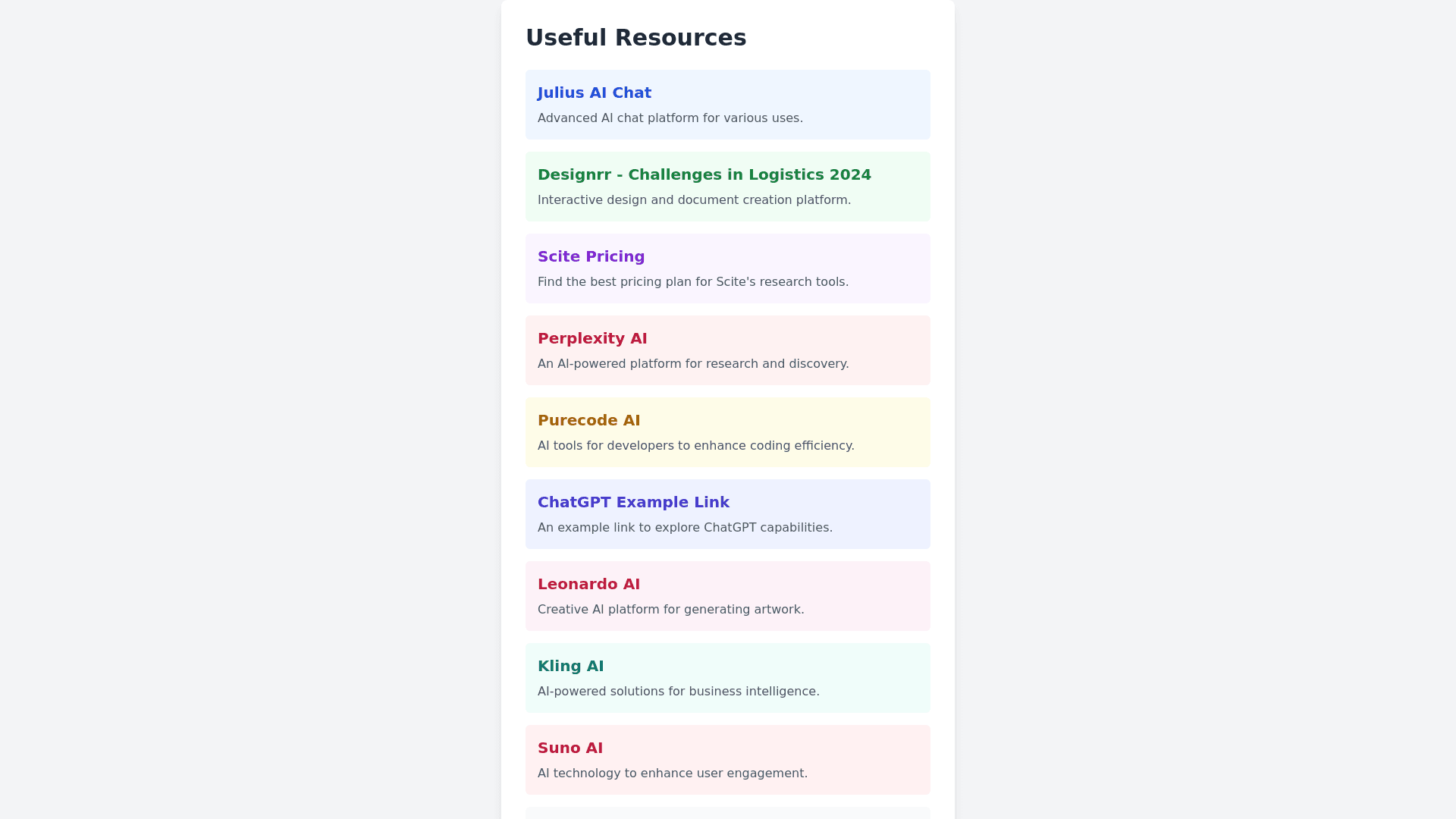Click Perplexity research and discovery description
Screen dimensions: 1456x819
tap(692, 364)
